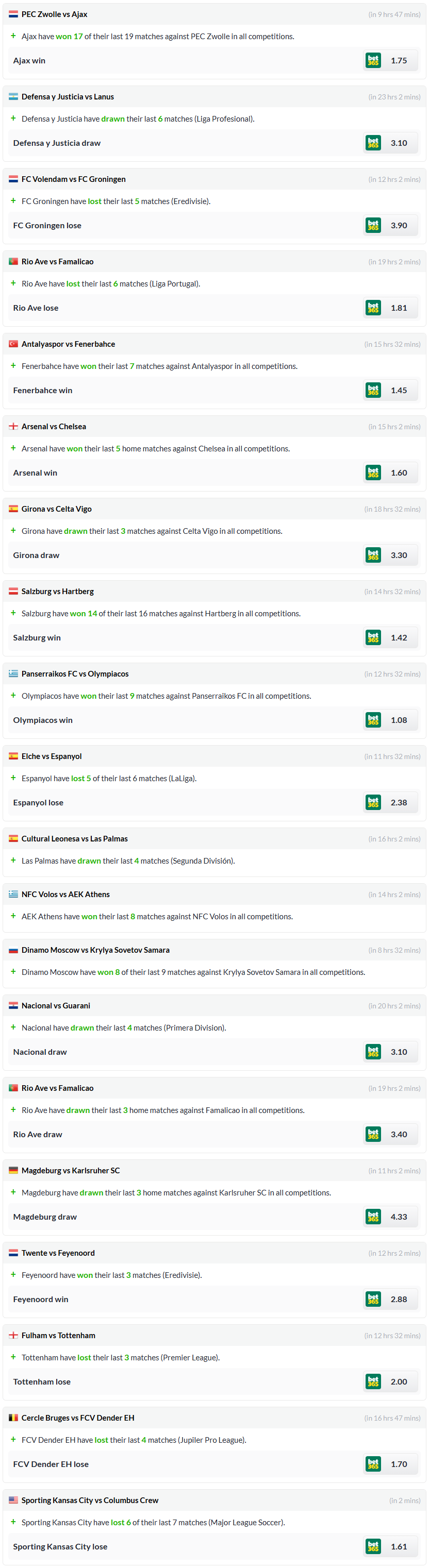Click the bet365 icon for Ajax win
Viewport: 429px width, 1568px height.
pyautogui.click(x=373, y=60)
